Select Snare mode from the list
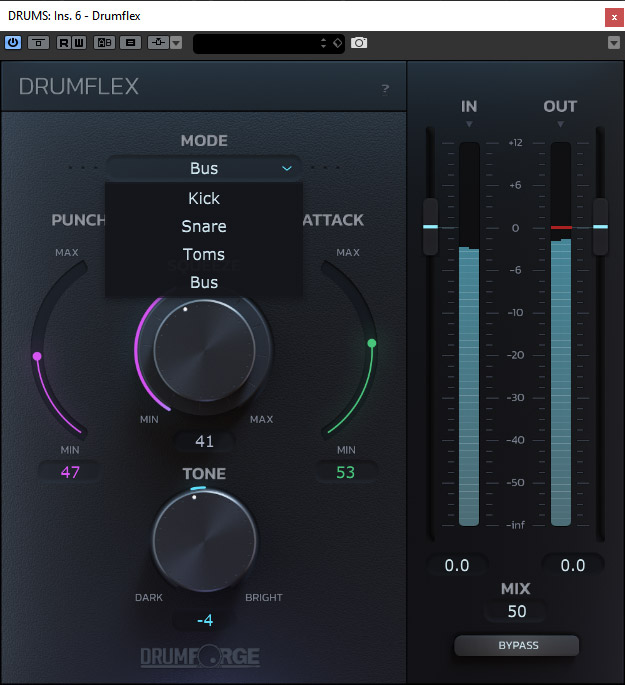 204,226
